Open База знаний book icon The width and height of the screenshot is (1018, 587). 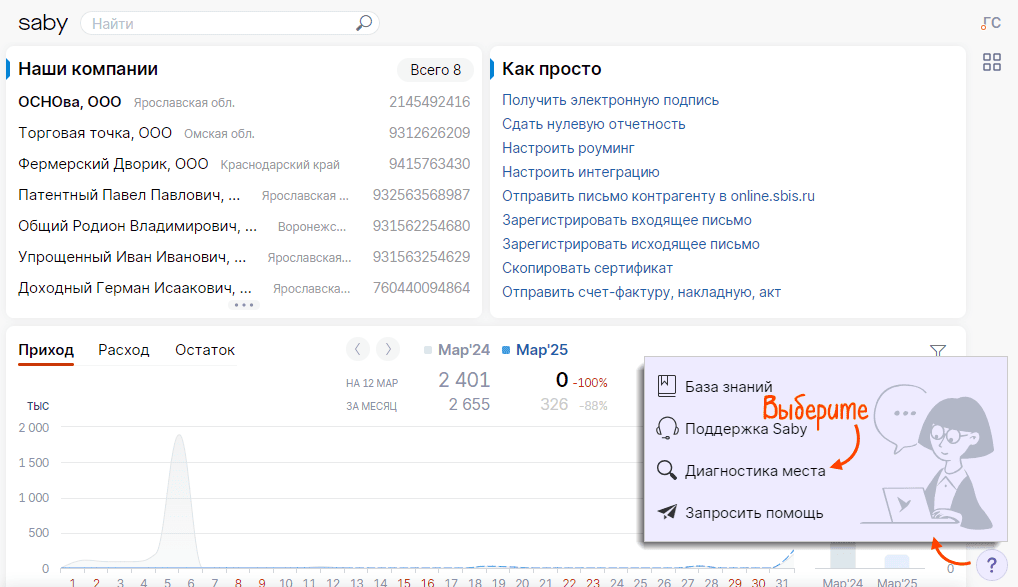(667, 386)
